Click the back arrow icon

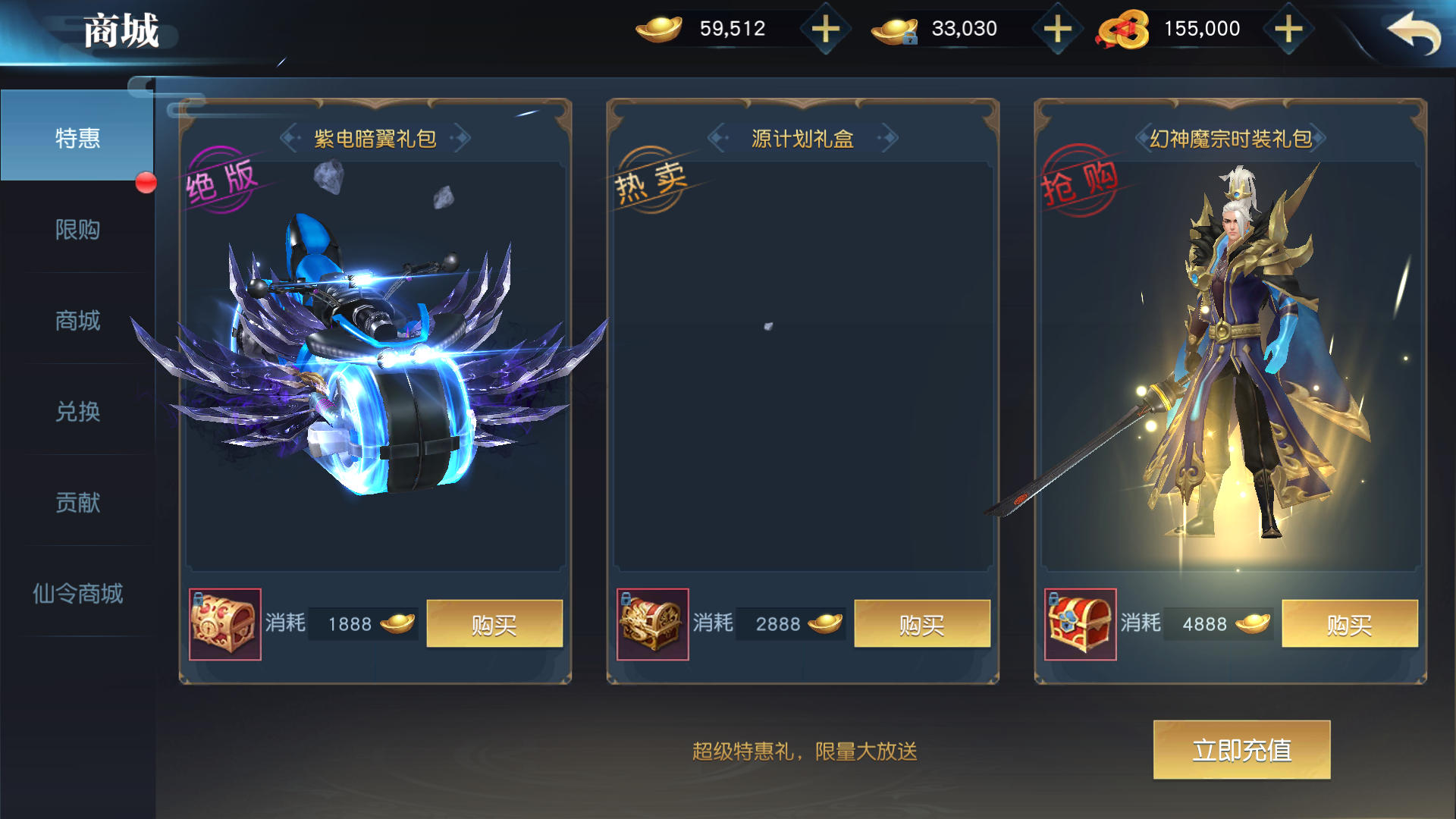click(1414, 33)
